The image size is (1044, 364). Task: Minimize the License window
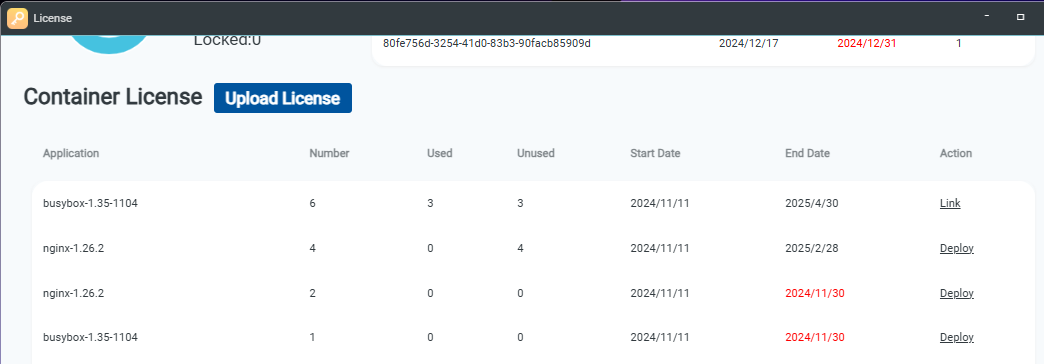tap(987, 17)
